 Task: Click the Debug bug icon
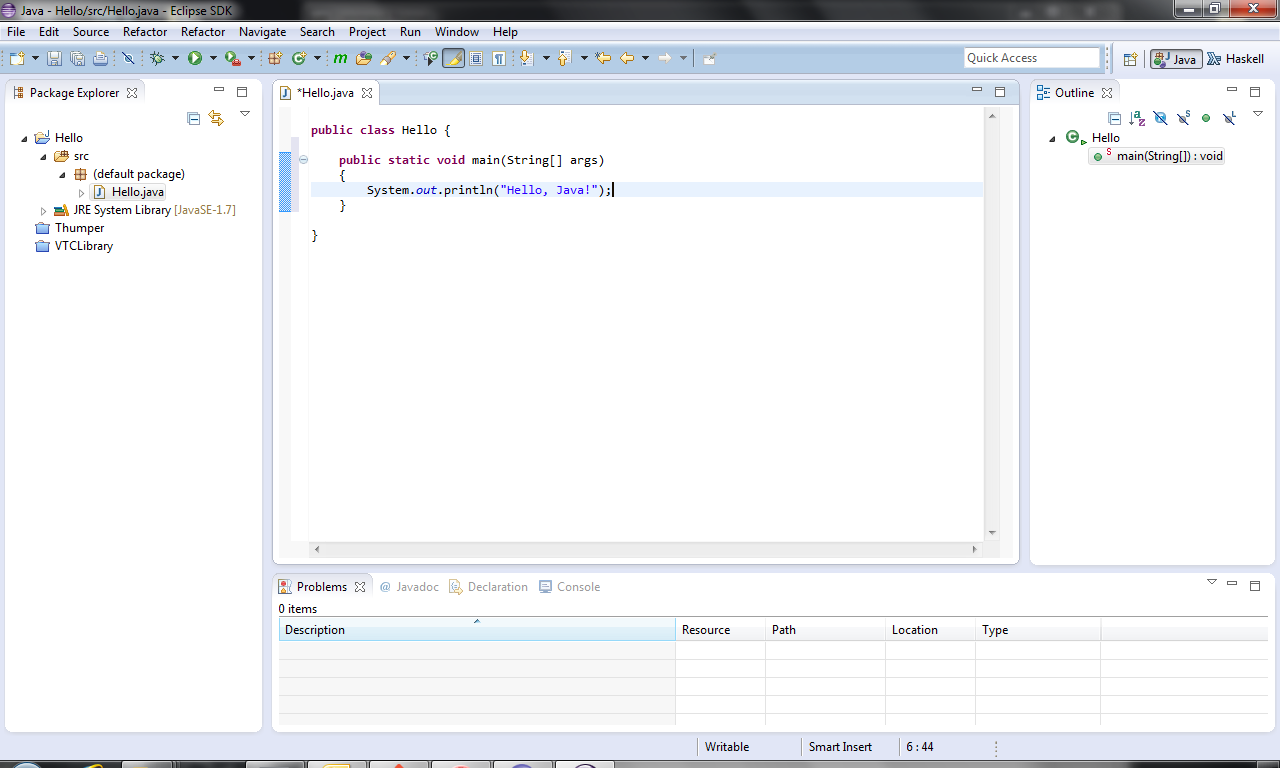pyautogui.click(x=157, y=59)
